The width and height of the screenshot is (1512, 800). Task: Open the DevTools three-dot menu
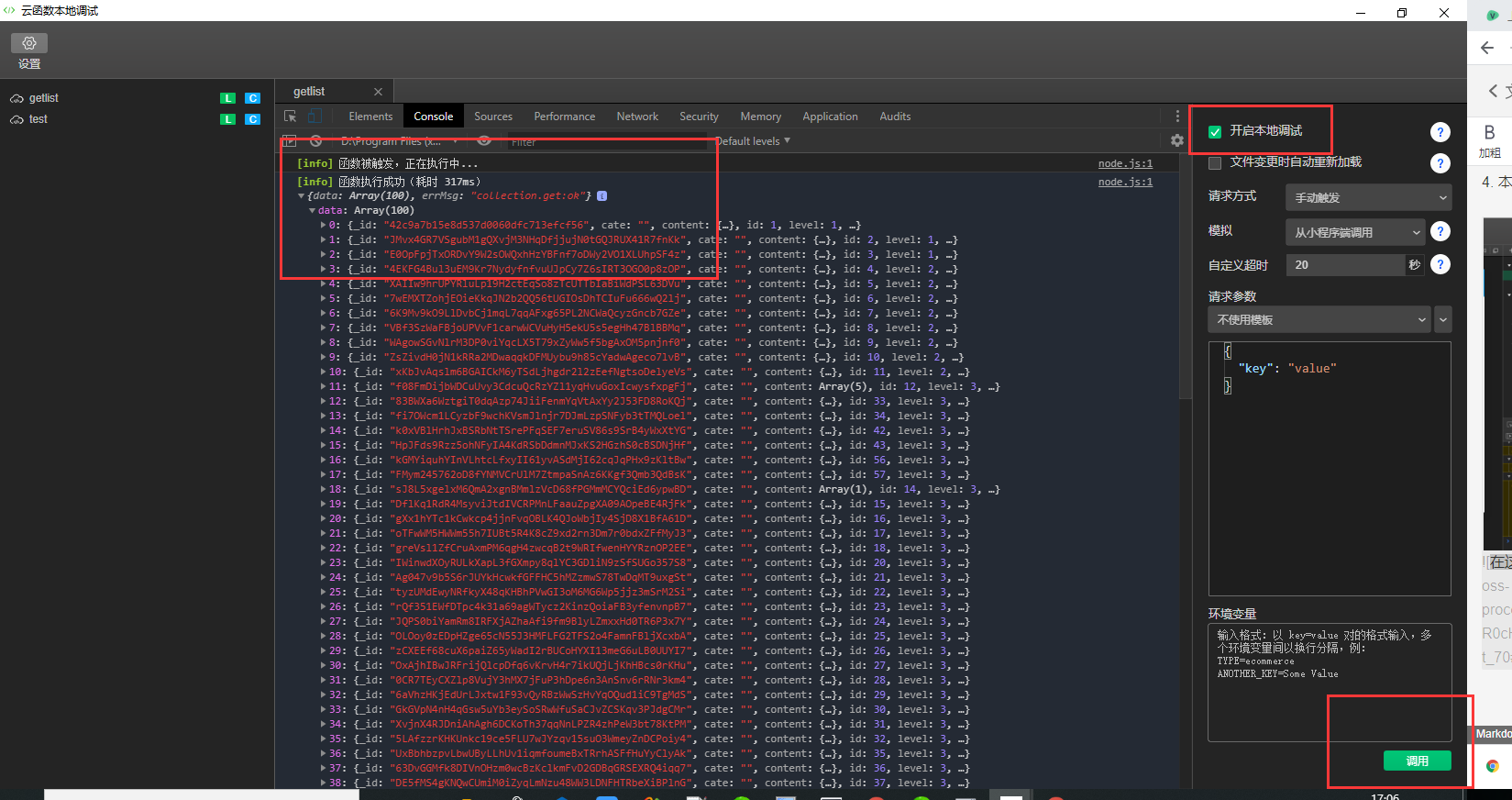(x=1177, y=117)
